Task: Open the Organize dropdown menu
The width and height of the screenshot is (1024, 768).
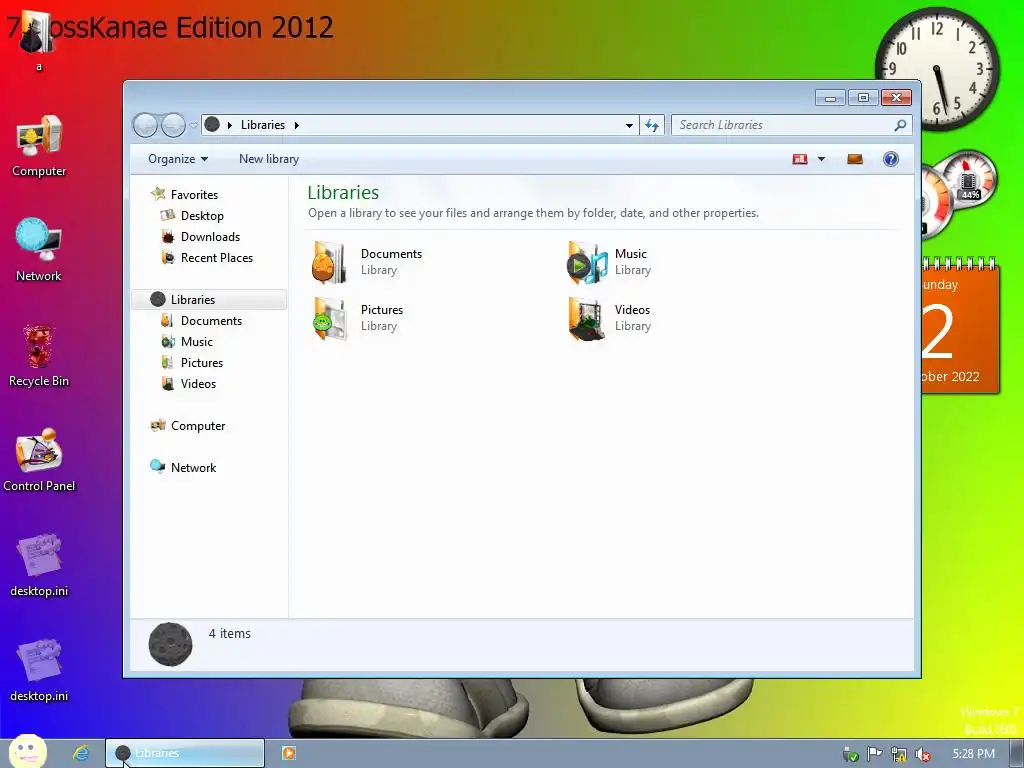Action: coord(178,159)
